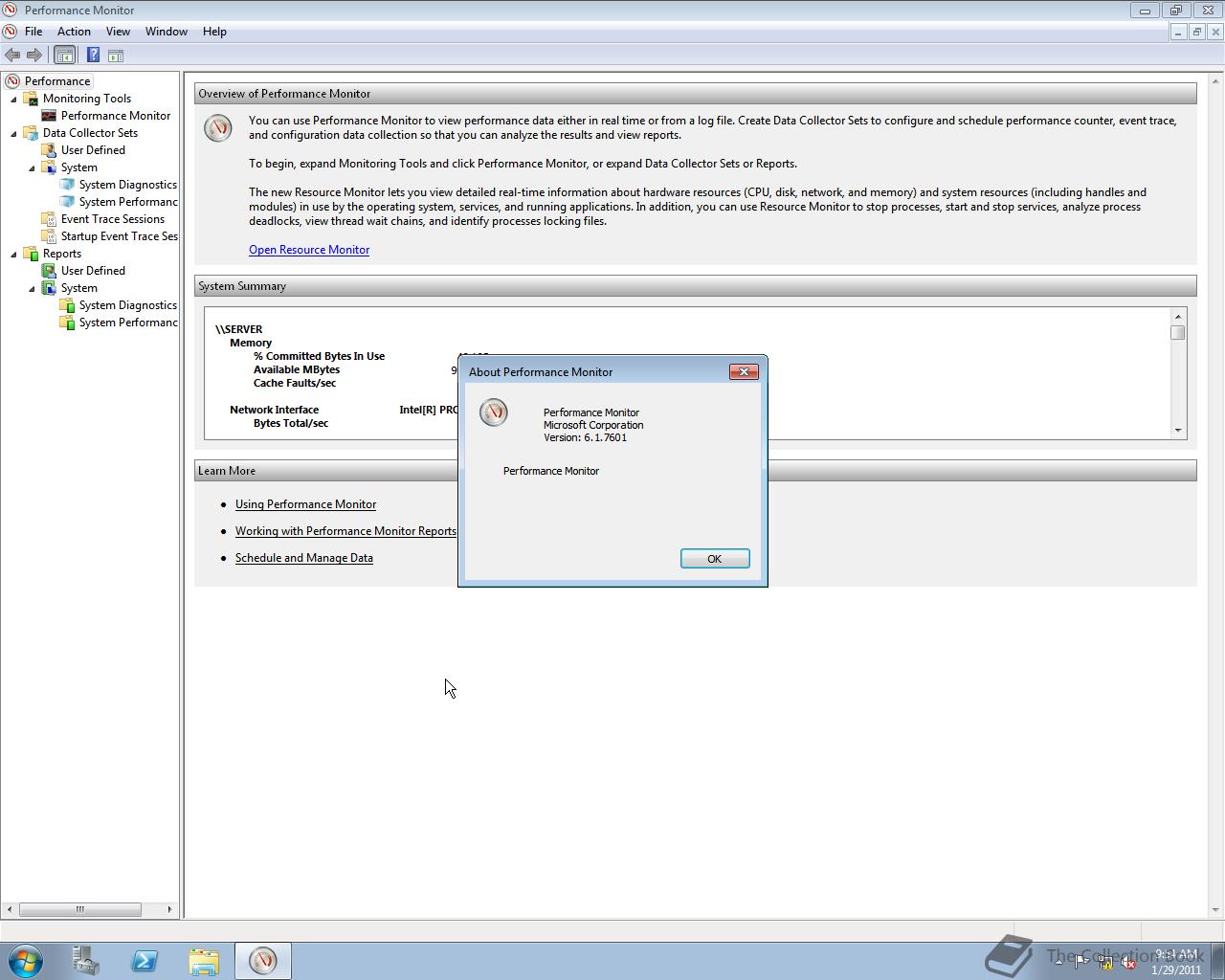The image size is (1225, 980).
Task: Click the Performance Monitor graph icon in tree
Action: click(49, 116)
